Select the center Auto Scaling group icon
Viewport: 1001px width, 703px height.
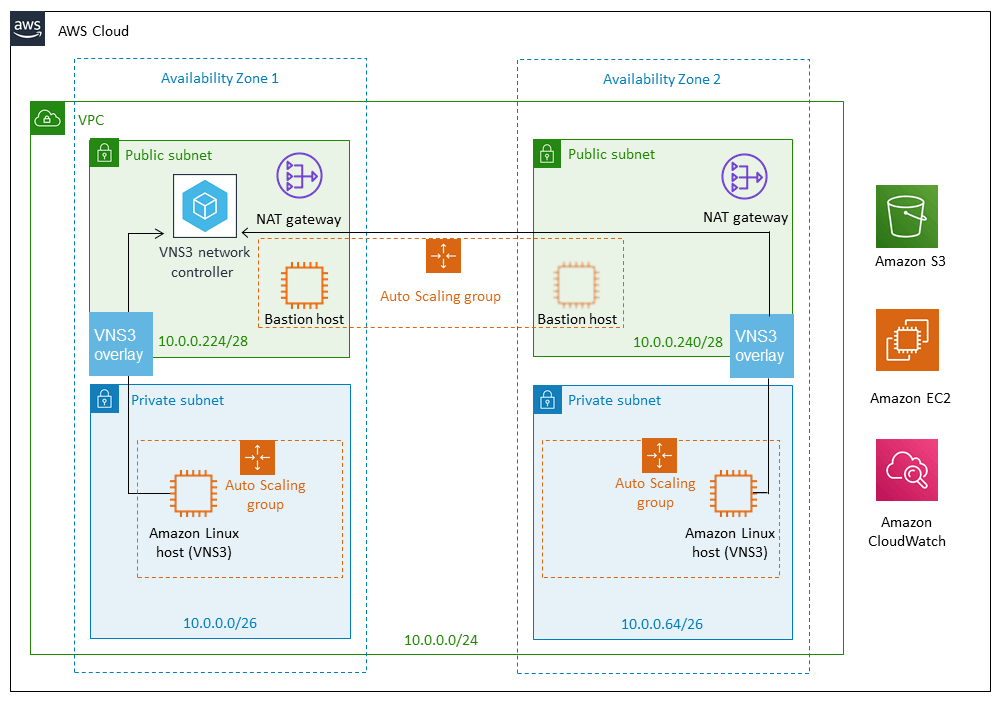pos(443,255)
